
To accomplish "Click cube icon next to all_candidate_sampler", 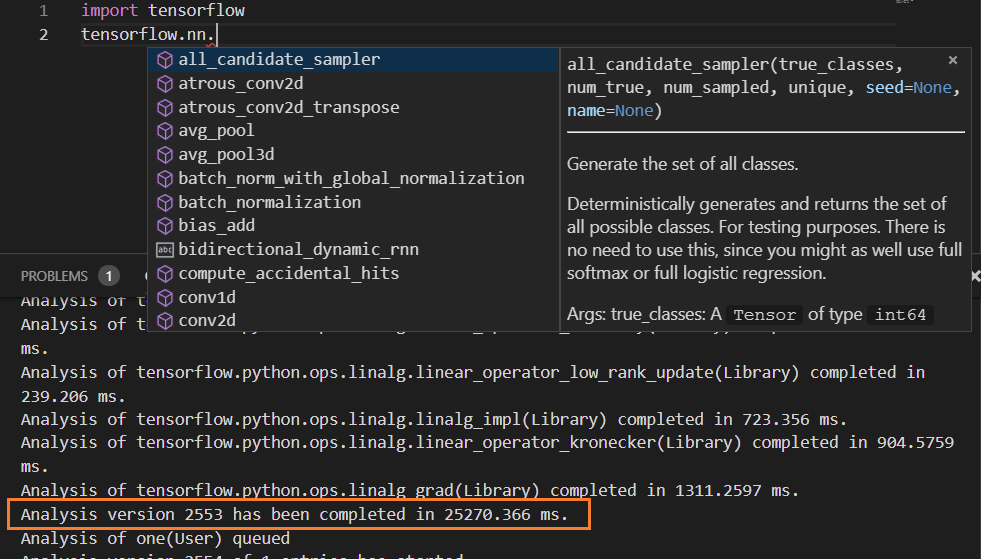I will pos(165,59).
